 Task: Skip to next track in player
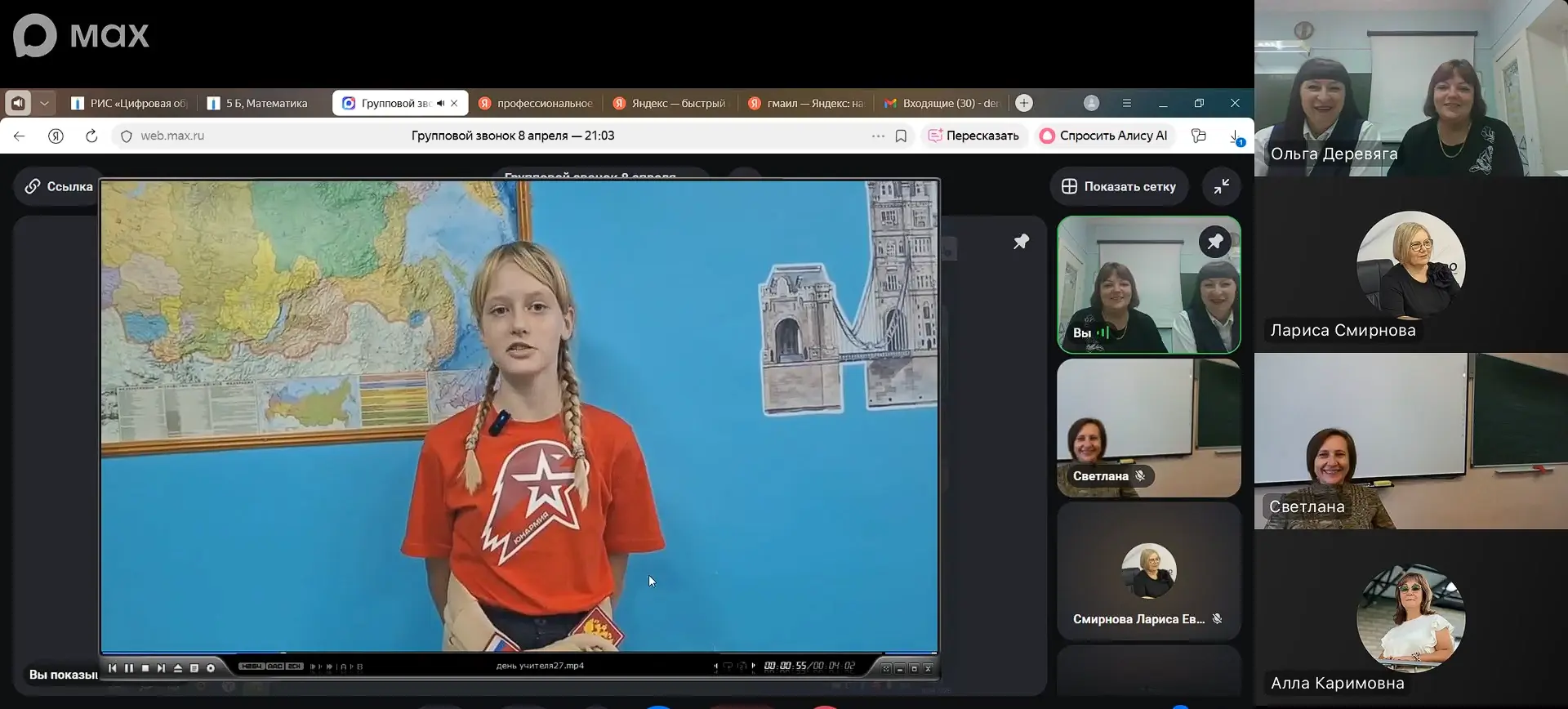point(161,668)
